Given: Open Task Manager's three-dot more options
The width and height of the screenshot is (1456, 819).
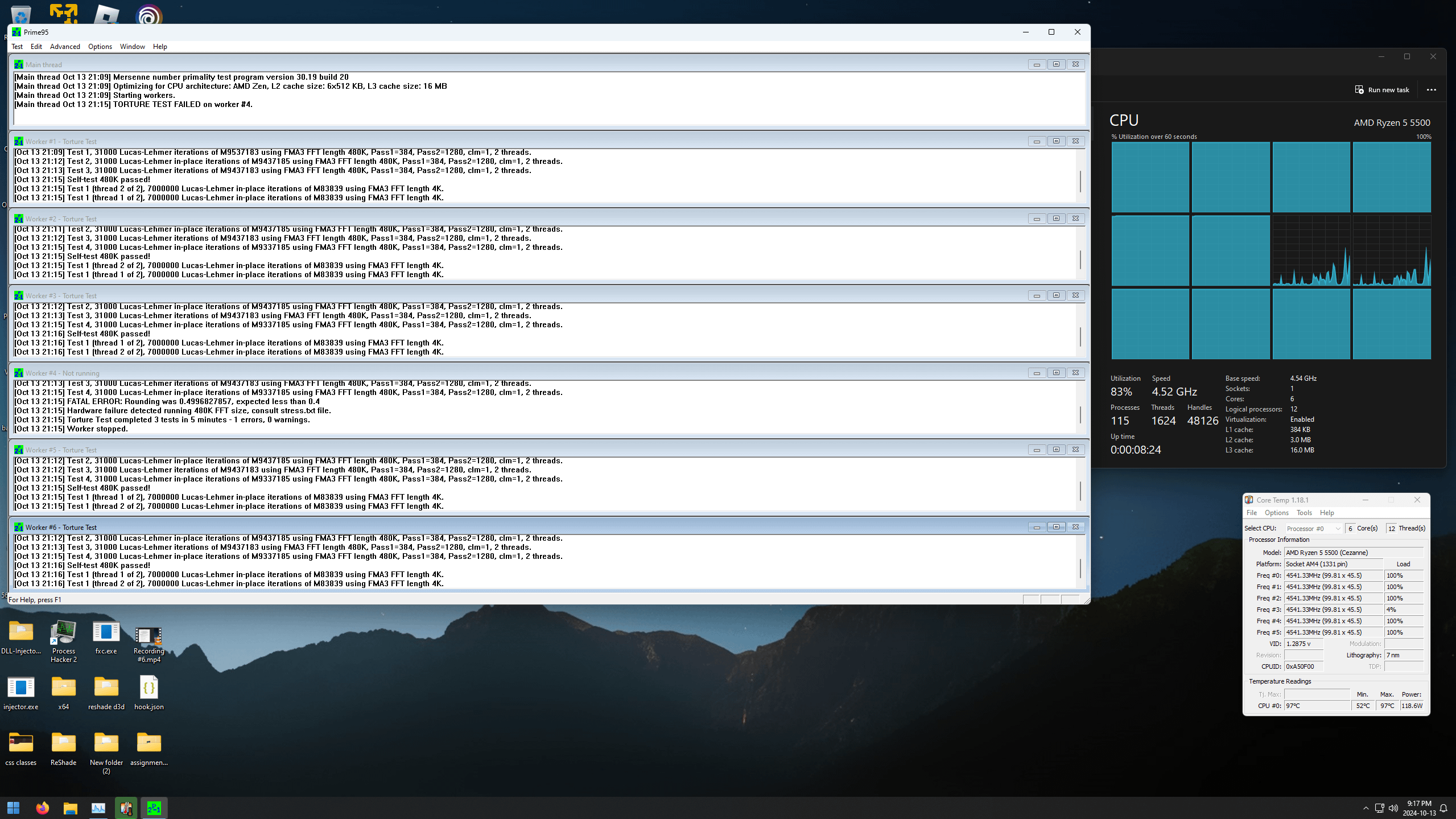Looking at the screenshot, I should tap(1432, 90).
